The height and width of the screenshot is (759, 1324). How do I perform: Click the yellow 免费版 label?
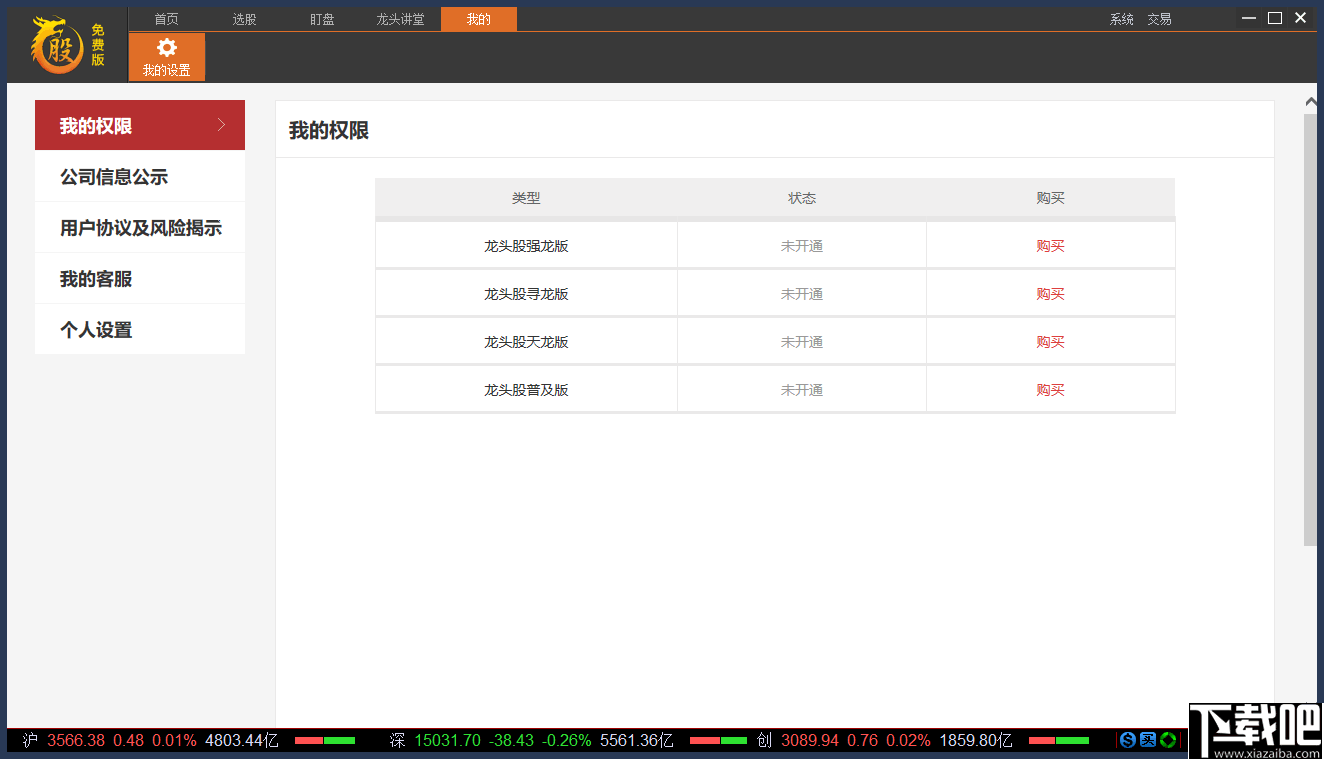[x=97, y=45]
